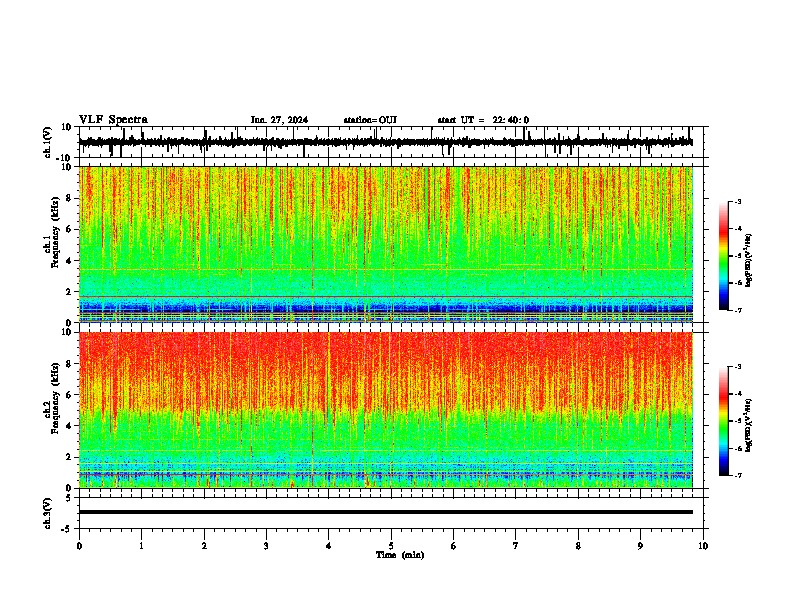792x612 pixels.
Task: Click the "2" kHz tick on ch.1 spectrogram axis
Action: (x=69, y=292)
